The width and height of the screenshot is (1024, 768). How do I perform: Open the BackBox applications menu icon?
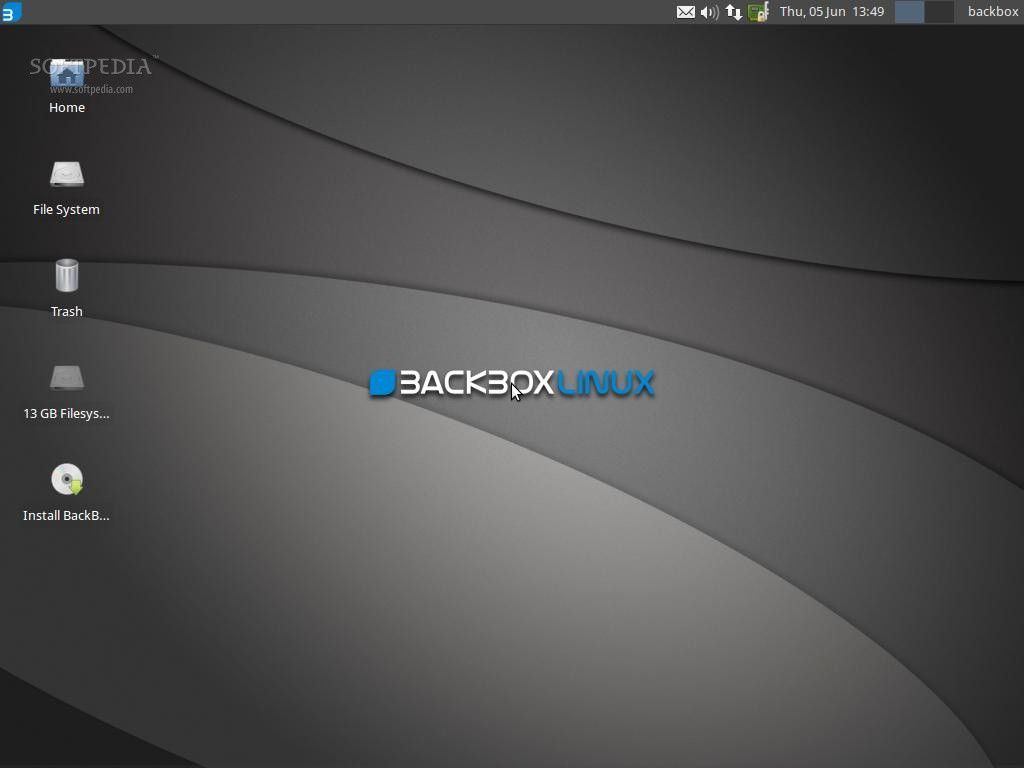click(x=11, y=12)
